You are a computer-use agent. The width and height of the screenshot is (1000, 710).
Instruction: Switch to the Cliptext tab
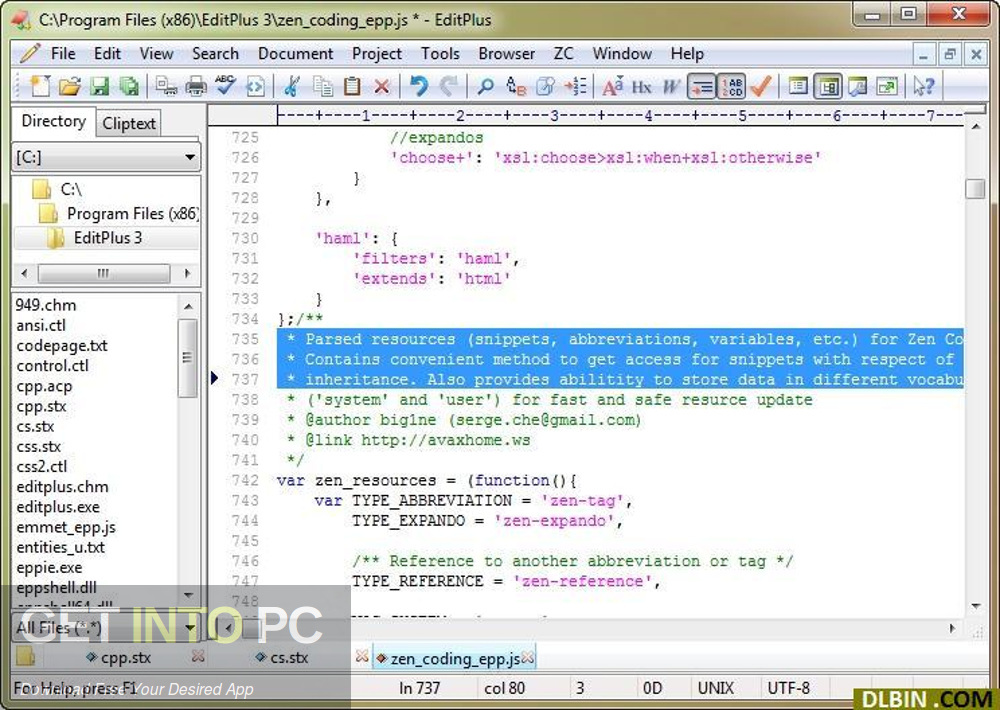pyautogui.click(x=129, y=123)
